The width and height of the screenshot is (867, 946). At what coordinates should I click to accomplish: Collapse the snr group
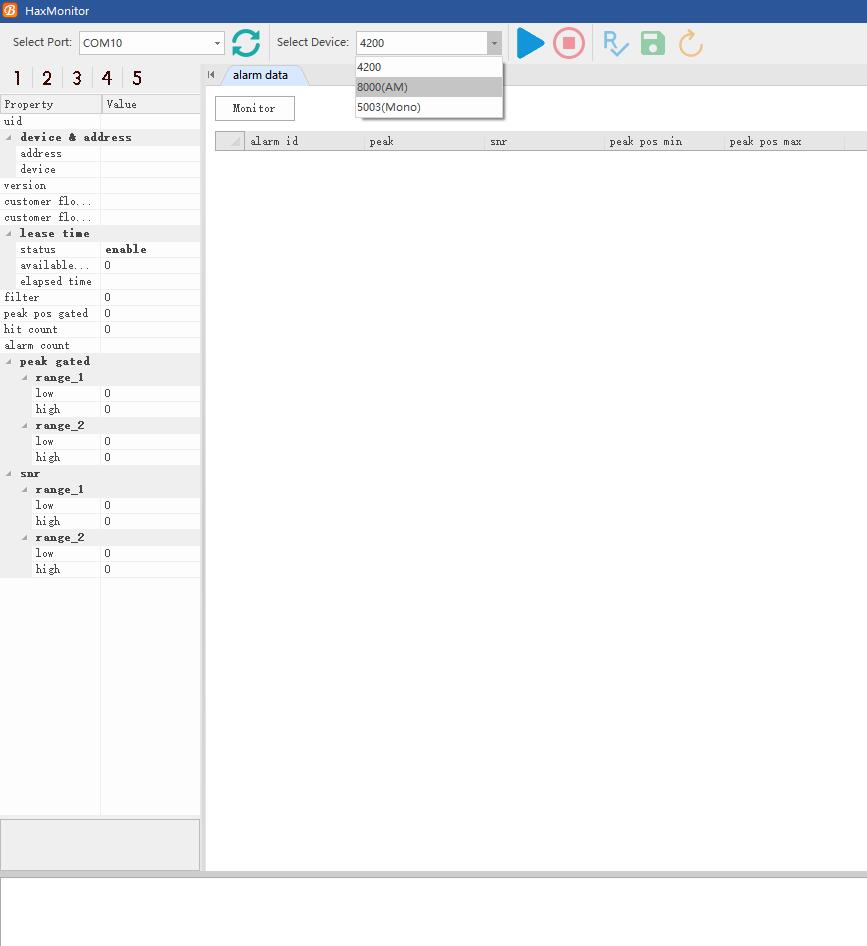click(9, 474)
